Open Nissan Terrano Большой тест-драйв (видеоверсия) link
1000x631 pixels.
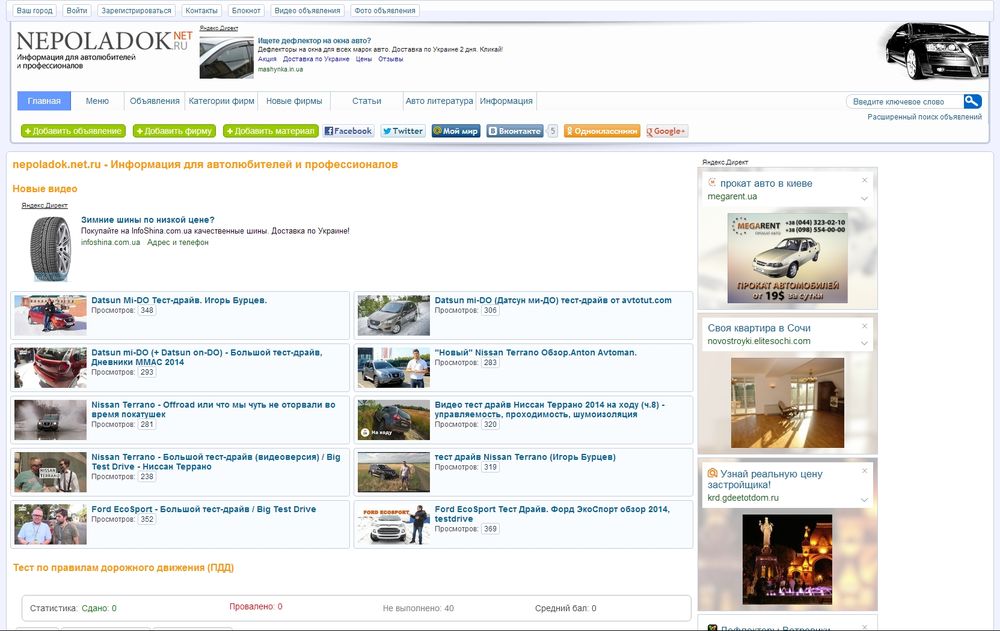pyautogui.click(x=216, y=461)
